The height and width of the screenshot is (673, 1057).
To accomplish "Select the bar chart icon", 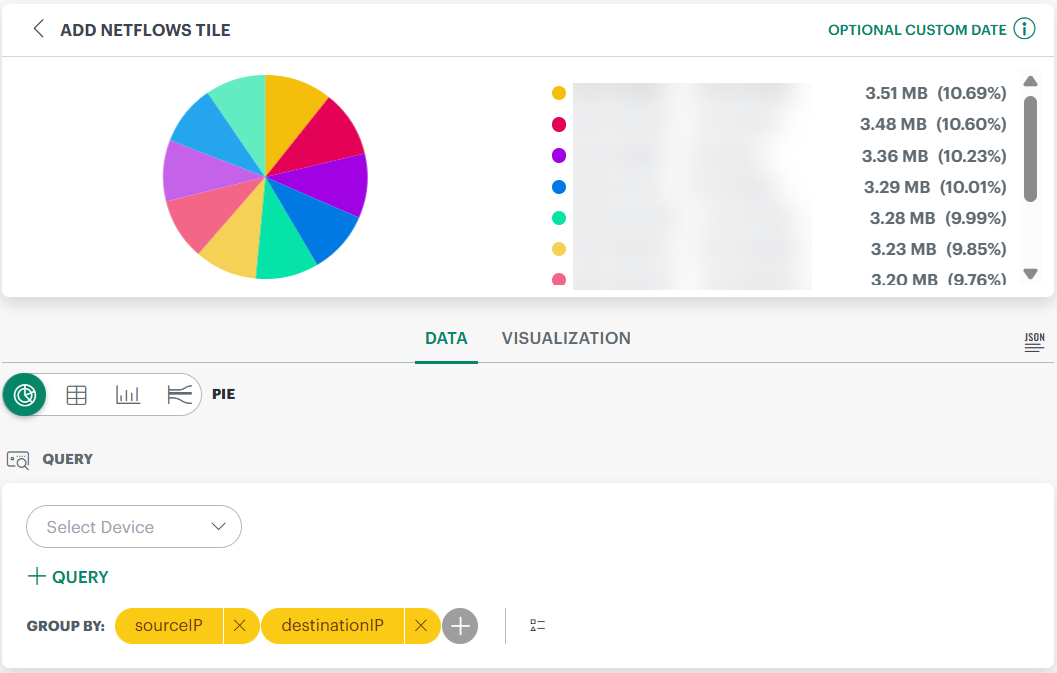I will point(128,395).
